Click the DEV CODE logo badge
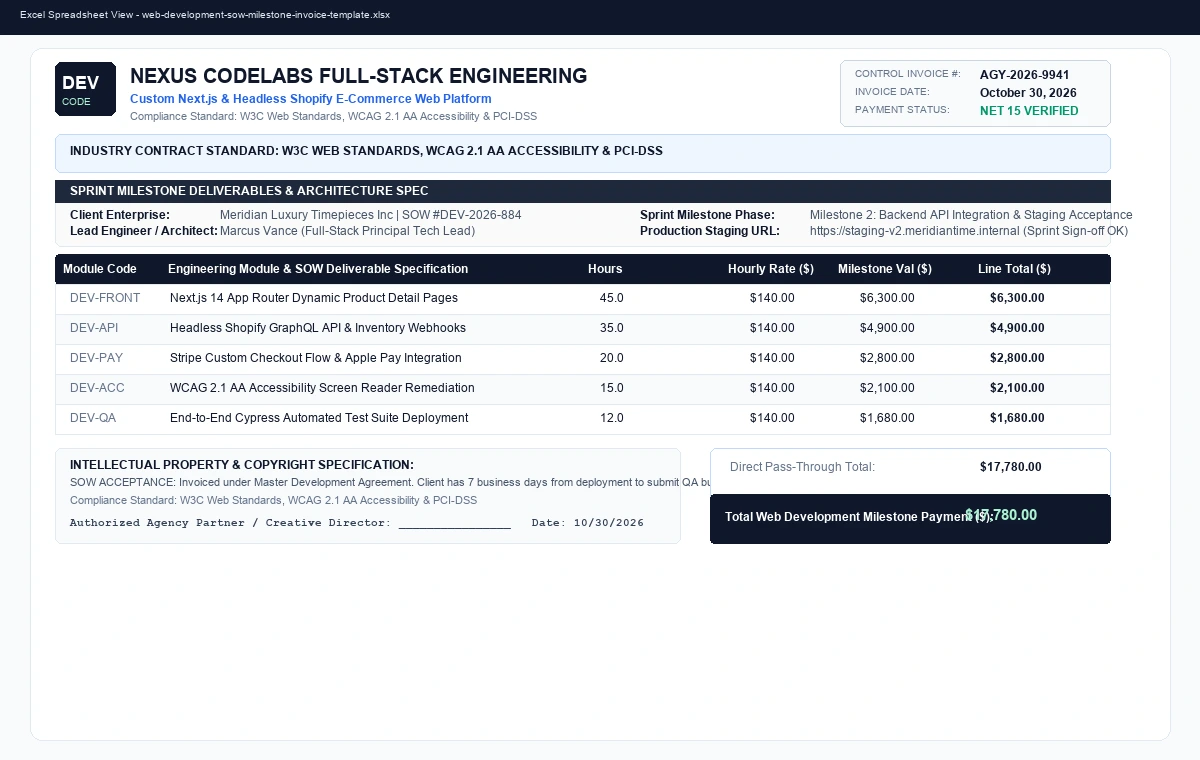 (x=85, y=89)
